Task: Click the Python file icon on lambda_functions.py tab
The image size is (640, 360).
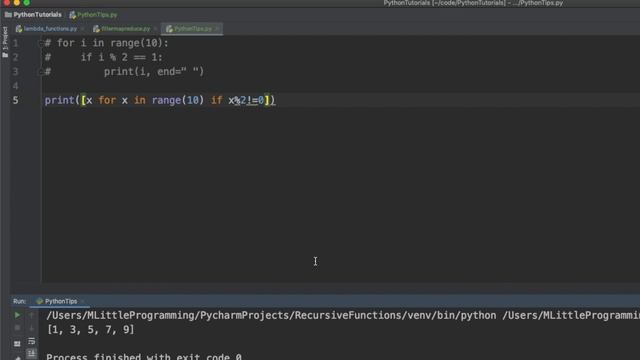Action: point(19,29)
